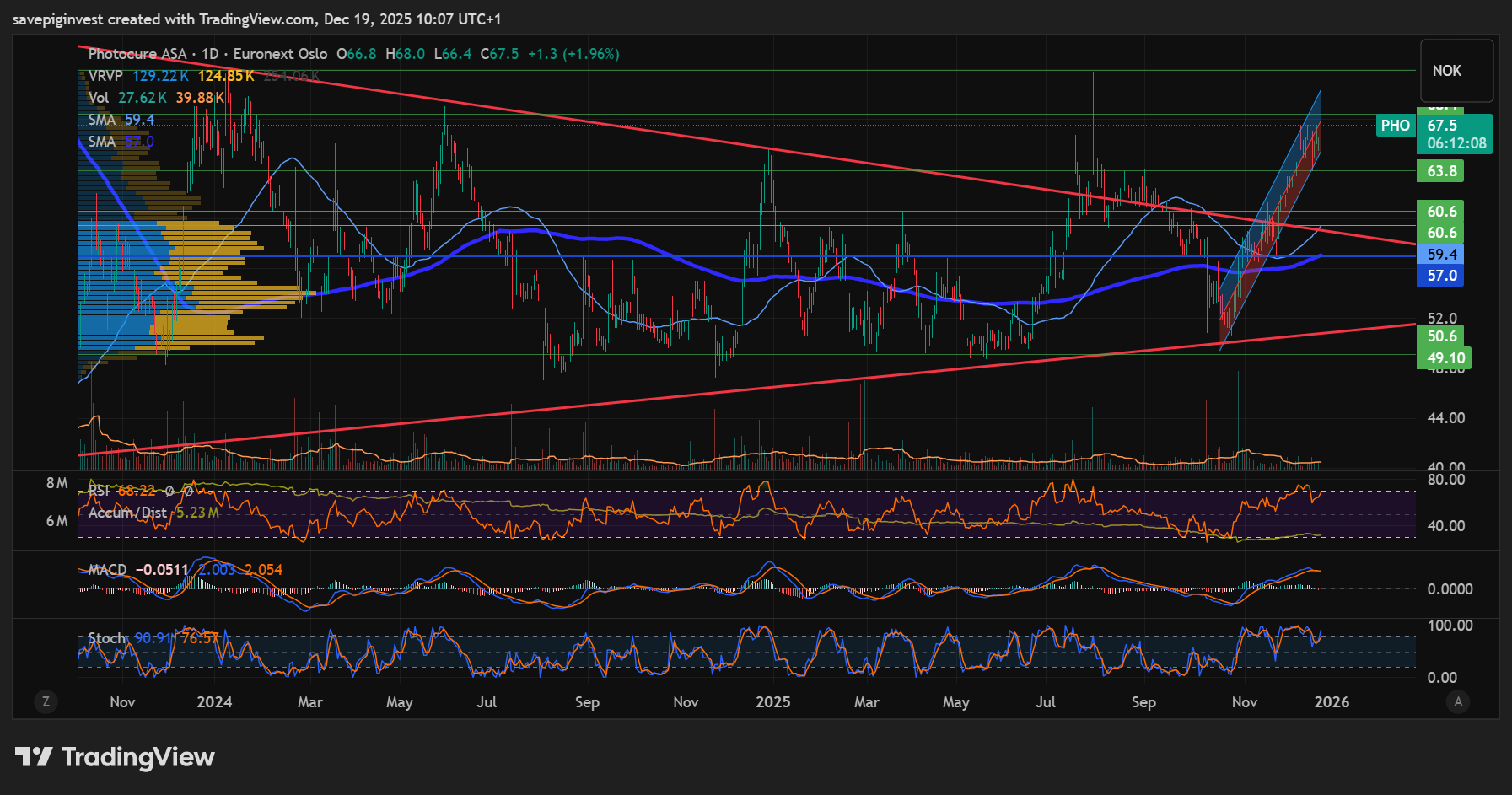The width and height of the screenshot is (1512, 795).
Task: Click the Accum/Dist indicator label
Action: 127,513
